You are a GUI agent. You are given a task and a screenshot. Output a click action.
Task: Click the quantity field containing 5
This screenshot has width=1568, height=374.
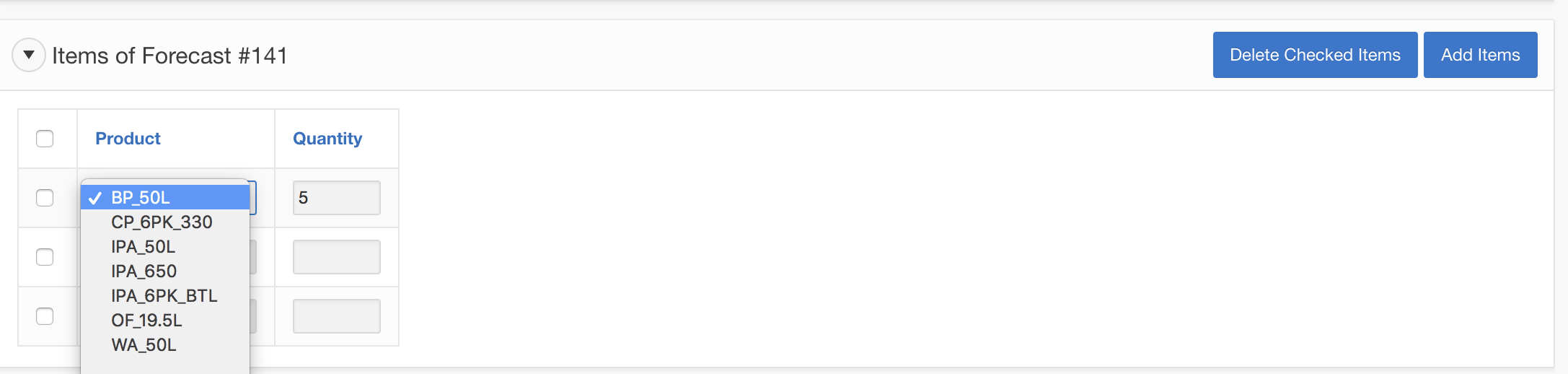coord(336,198)
